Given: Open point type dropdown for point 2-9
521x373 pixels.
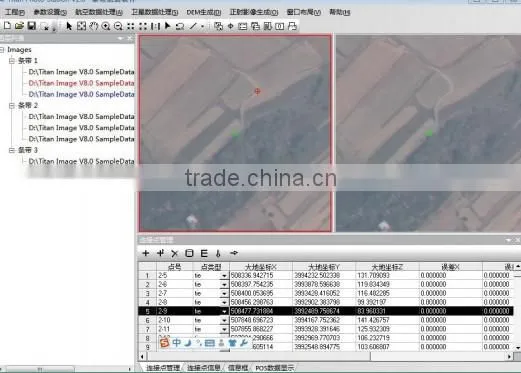Looking at the screenshot, I should tap(224, 311).
